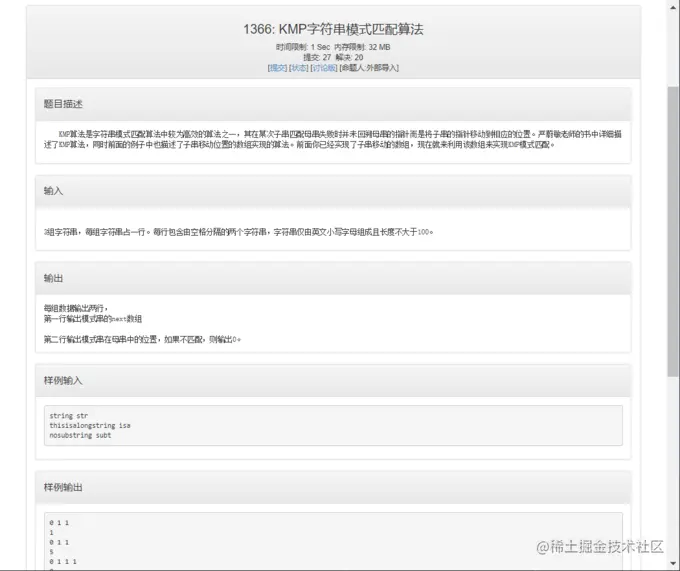Click the '内存限制: 32 MB' text
The image size is (680, 571).
[362, 47]
